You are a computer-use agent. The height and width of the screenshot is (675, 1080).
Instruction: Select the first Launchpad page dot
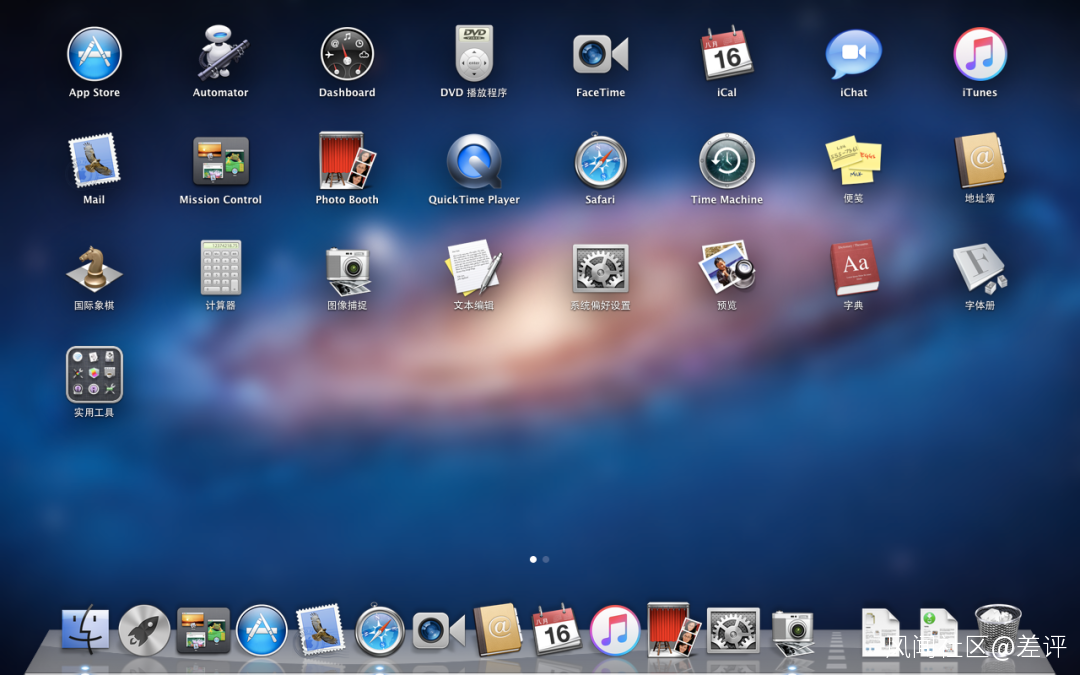pos(533,559)
